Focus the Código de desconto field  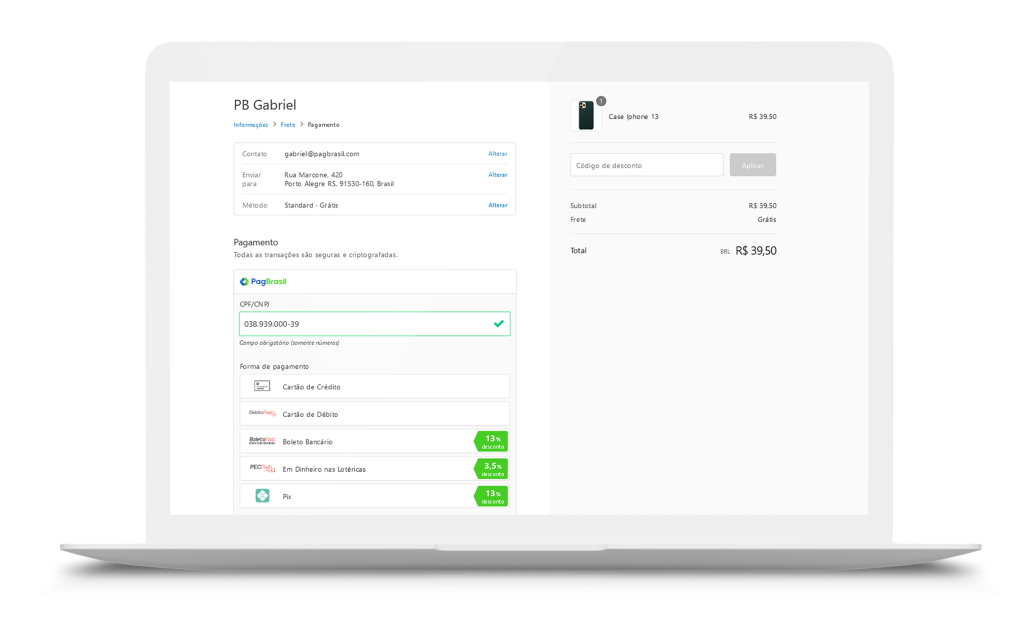(647, 165)
